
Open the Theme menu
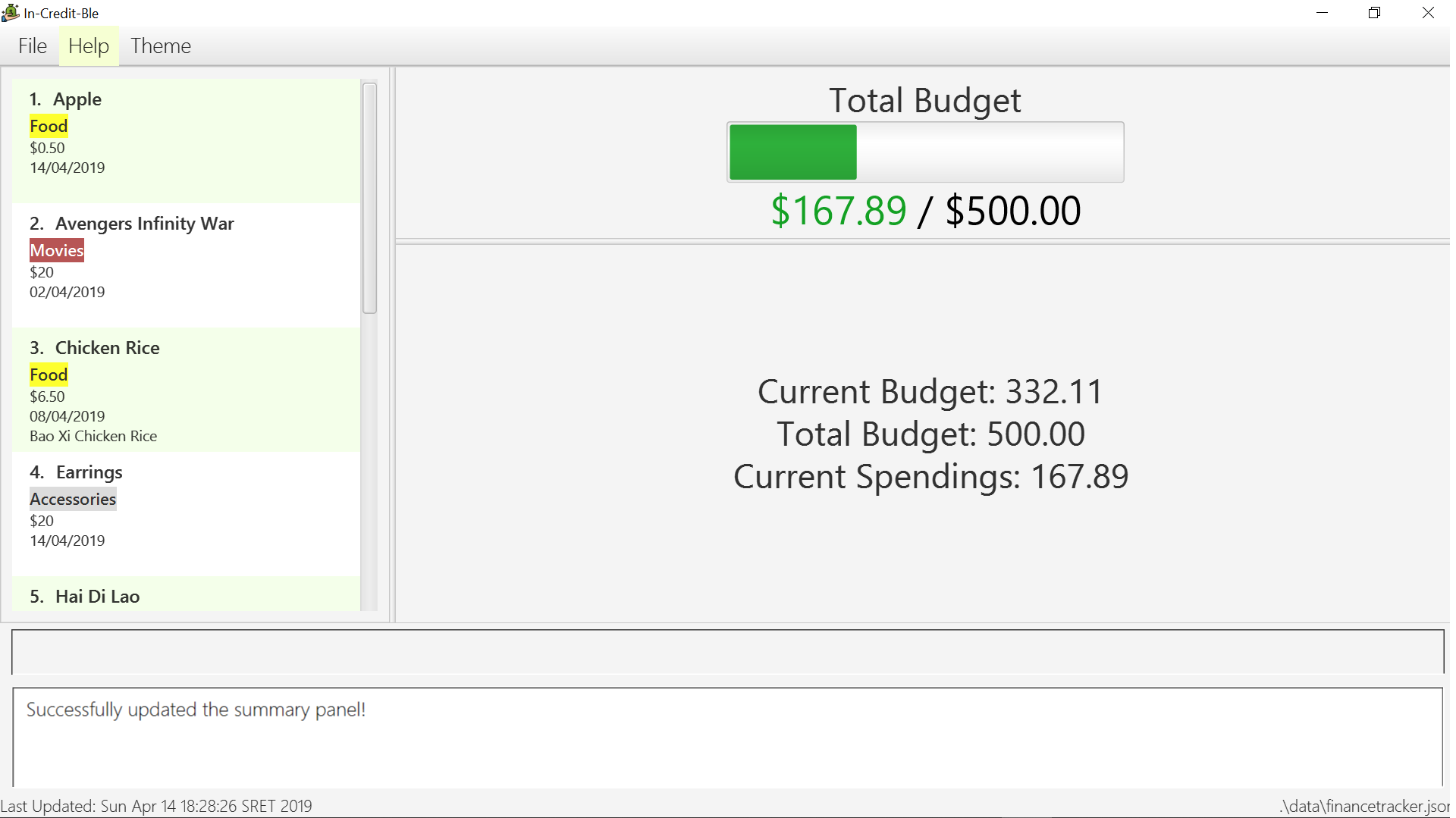click(x=161, y=46)
